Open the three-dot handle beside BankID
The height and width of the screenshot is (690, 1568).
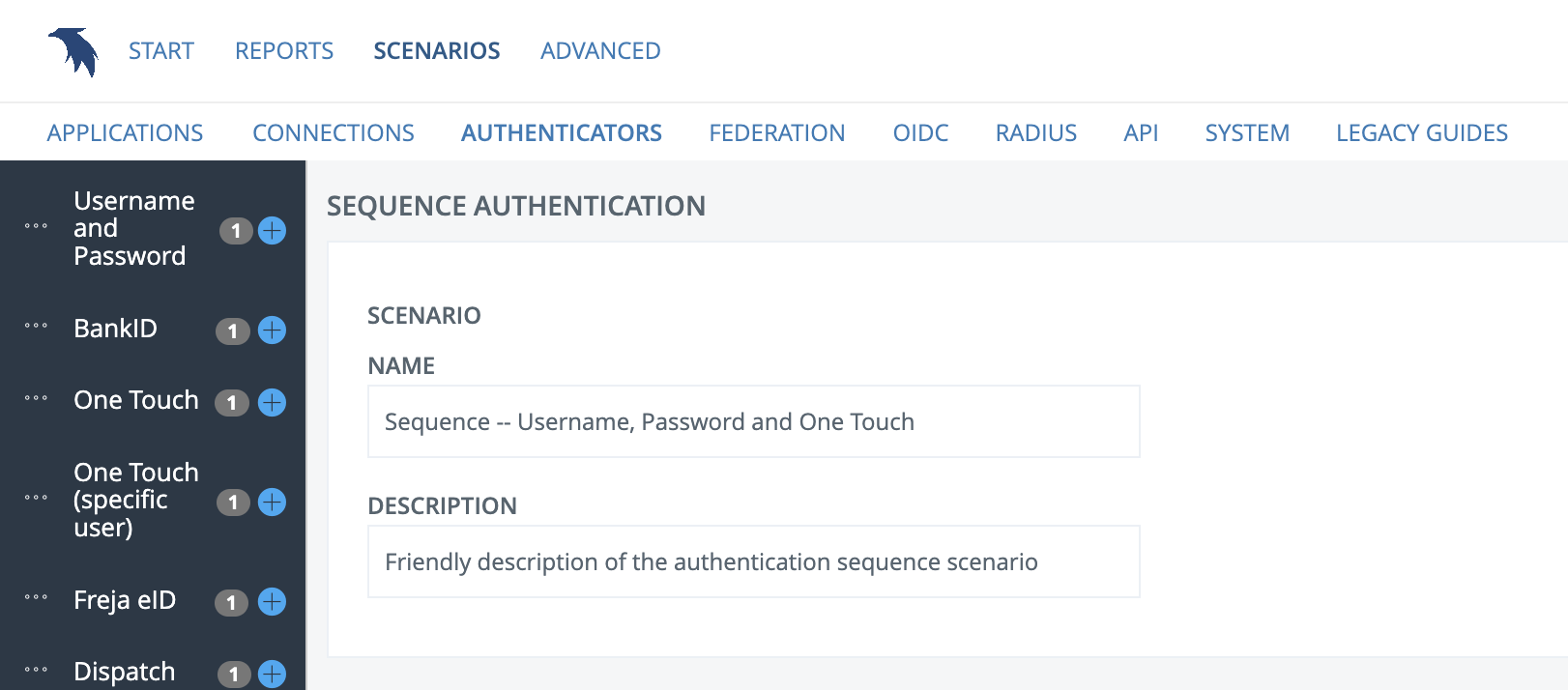point(36,325)
